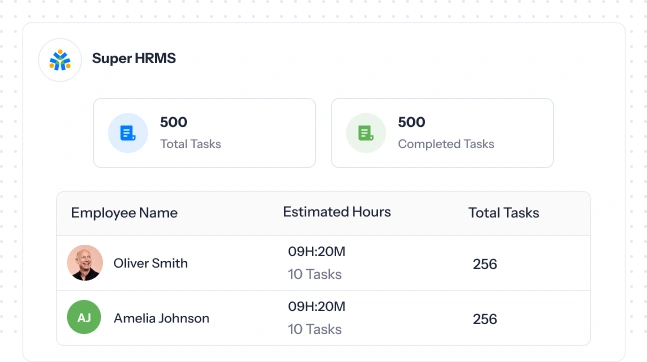647x362 pixels.
Task: Sort by Total Tasks column header
Action: 503,213
